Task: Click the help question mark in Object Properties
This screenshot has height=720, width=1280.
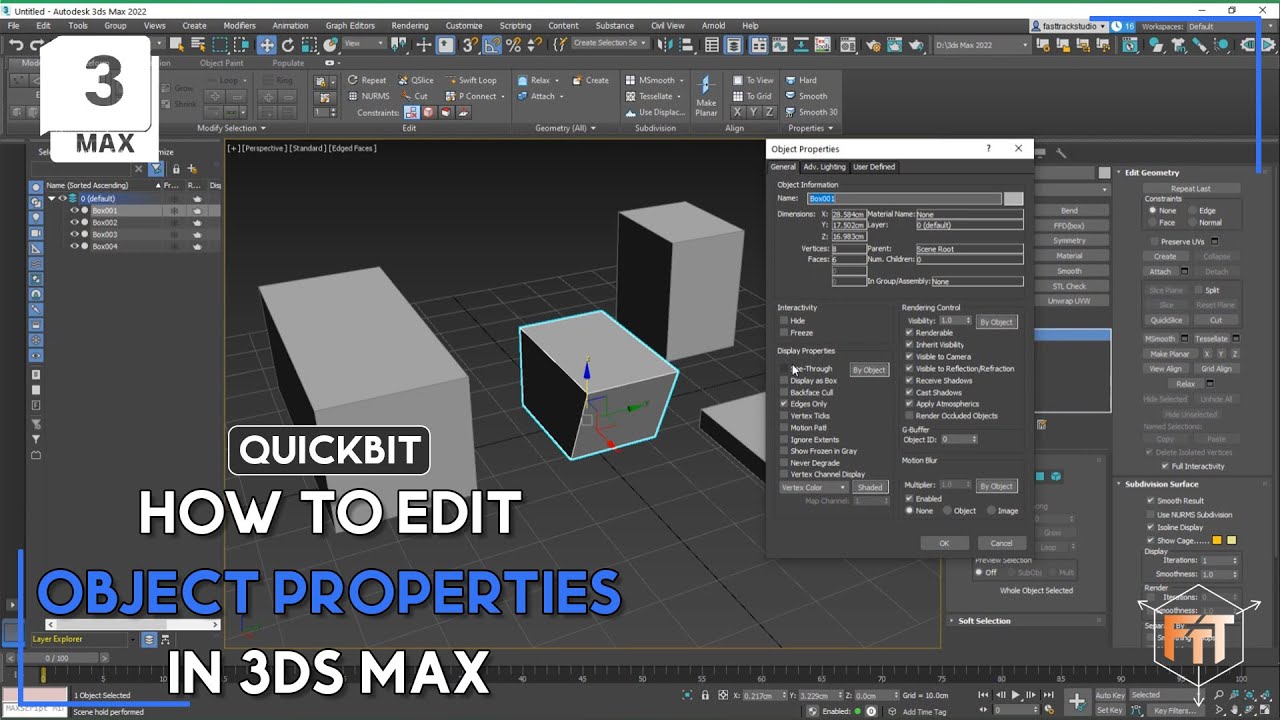Action: tap(989, 148)
